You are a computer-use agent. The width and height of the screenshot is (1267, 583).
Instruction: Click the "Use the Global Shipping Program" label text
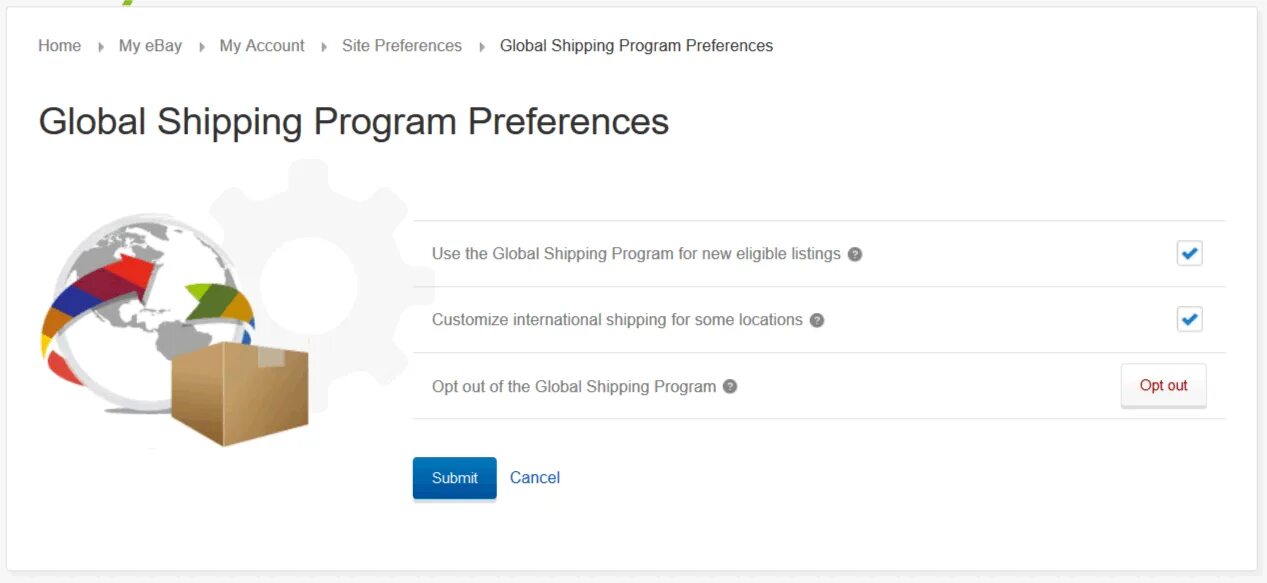(x=636, y=254)
